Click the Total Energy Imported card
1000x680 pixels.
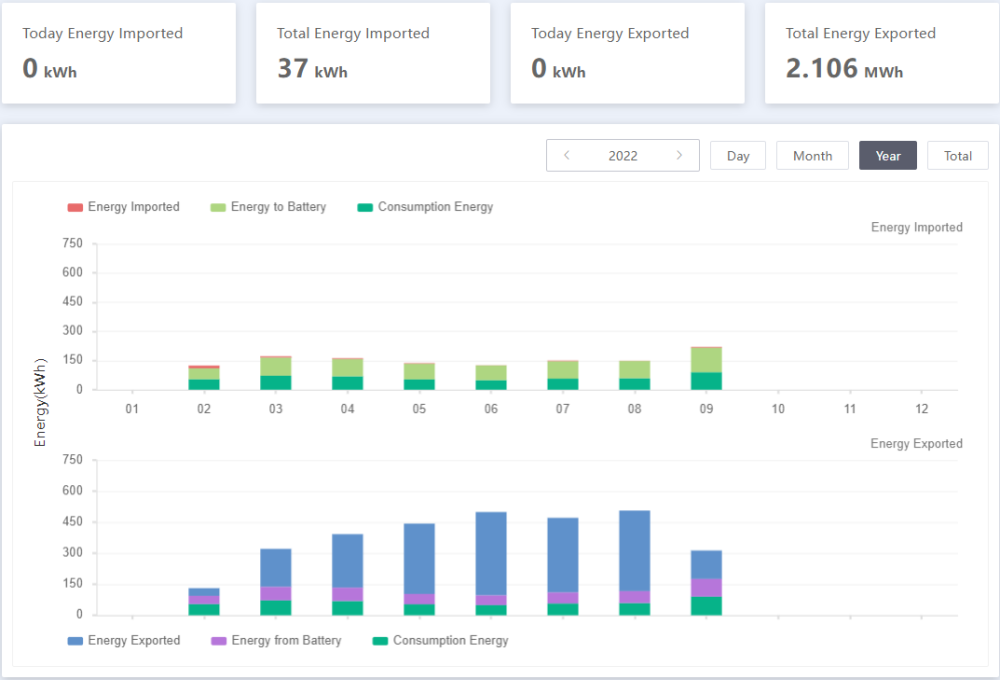click(373, 53)
